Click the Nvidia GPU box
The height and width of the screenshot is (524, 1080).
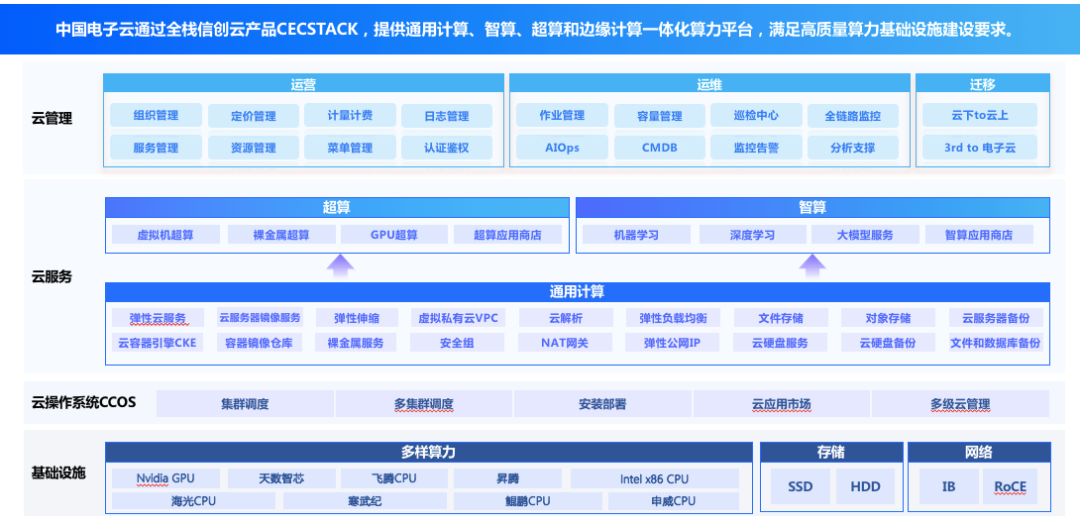[x=166, y=479]
